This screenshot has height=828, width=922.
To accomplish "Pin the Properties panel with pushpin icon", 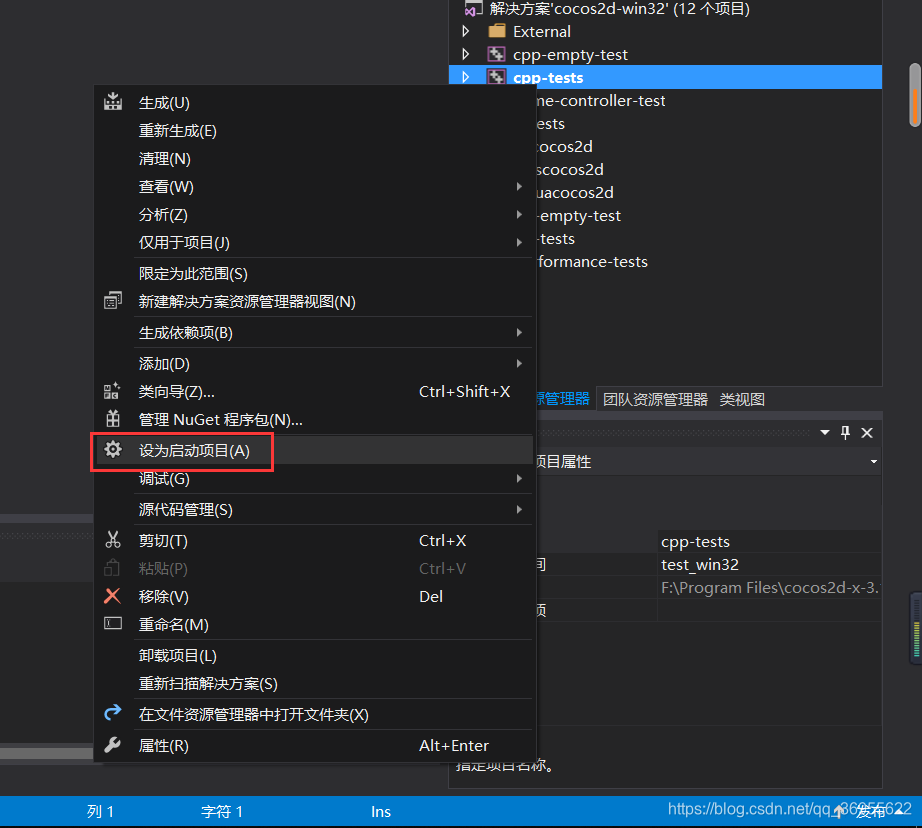I will (x=845, y=433).
